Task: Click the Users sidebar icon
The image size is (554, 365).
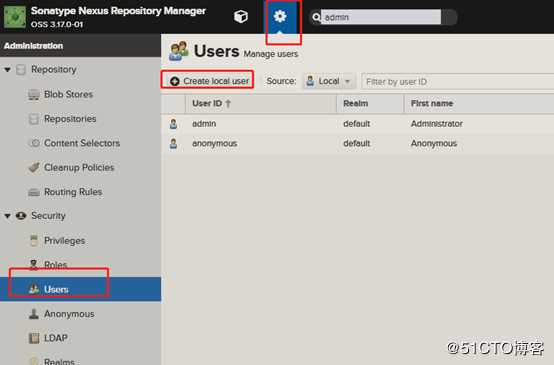Action: pos(34,289)
